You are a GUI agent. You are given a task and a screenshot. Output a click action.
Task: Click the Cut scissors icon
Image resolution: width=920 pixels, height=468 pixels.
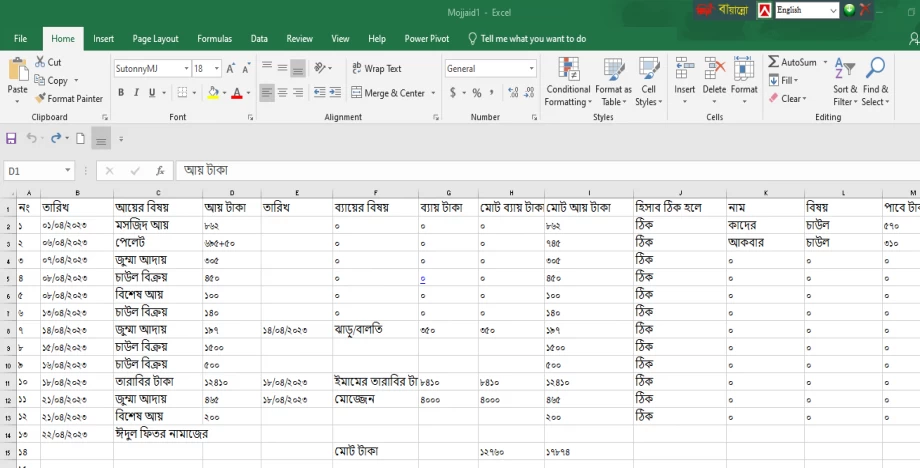pos(40,62)
